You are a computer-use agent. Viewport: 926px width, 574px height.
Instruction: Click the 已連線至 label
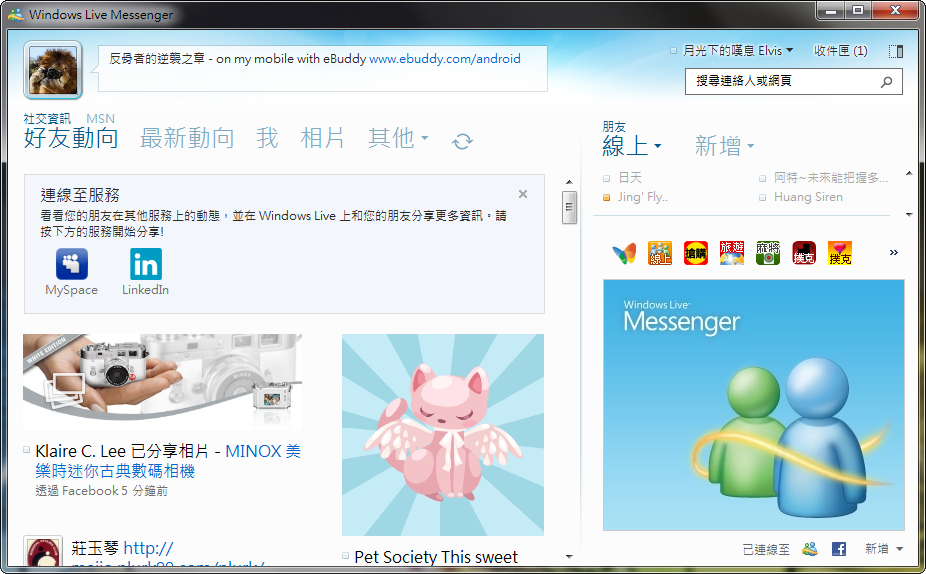pyautogui.click(x=766, y=549)
